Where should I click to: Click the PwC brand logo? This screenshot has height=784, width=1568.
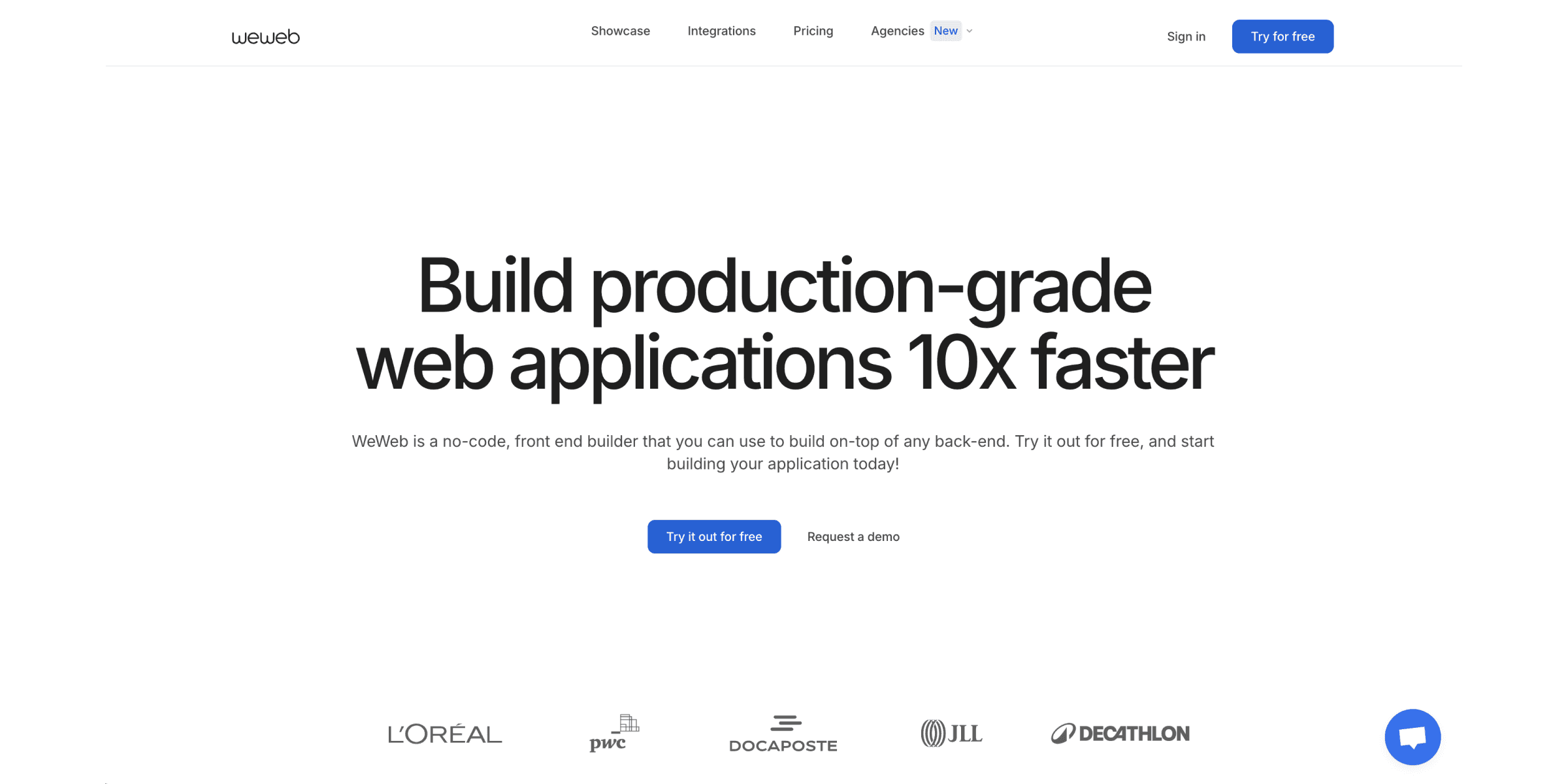click(613, 733)
